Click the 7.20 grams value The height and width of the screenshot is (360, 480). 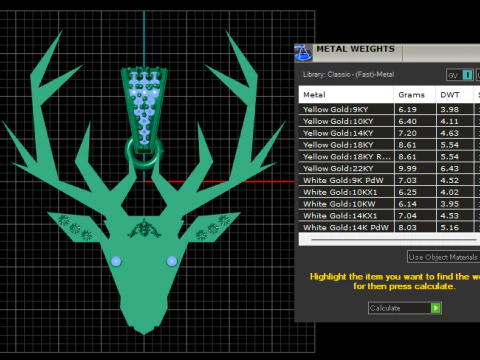click(407, 133)
